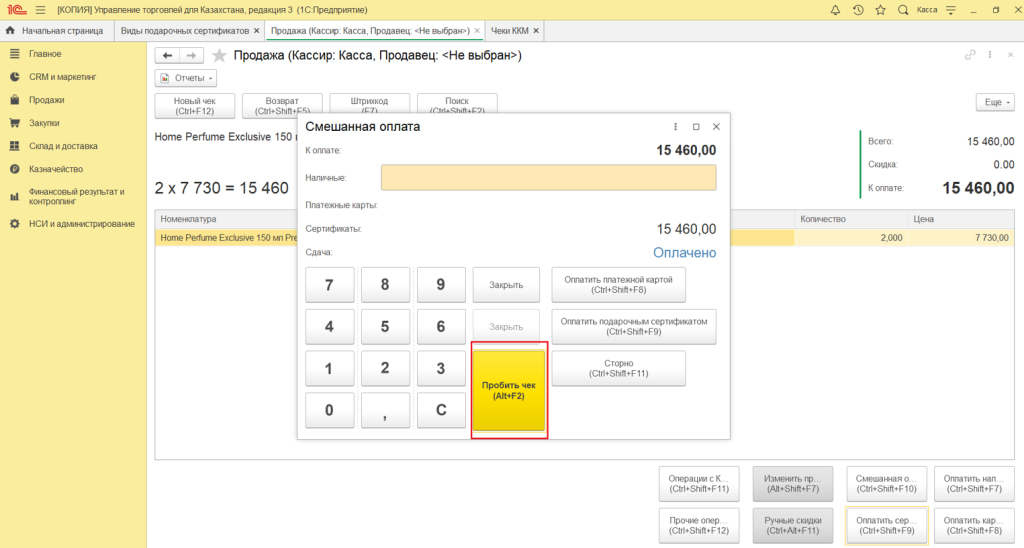The width and height of the screenshot is (1024, 548).
Task: Open Финансовый результат и контроллинг section
Action: coord(76,197)
